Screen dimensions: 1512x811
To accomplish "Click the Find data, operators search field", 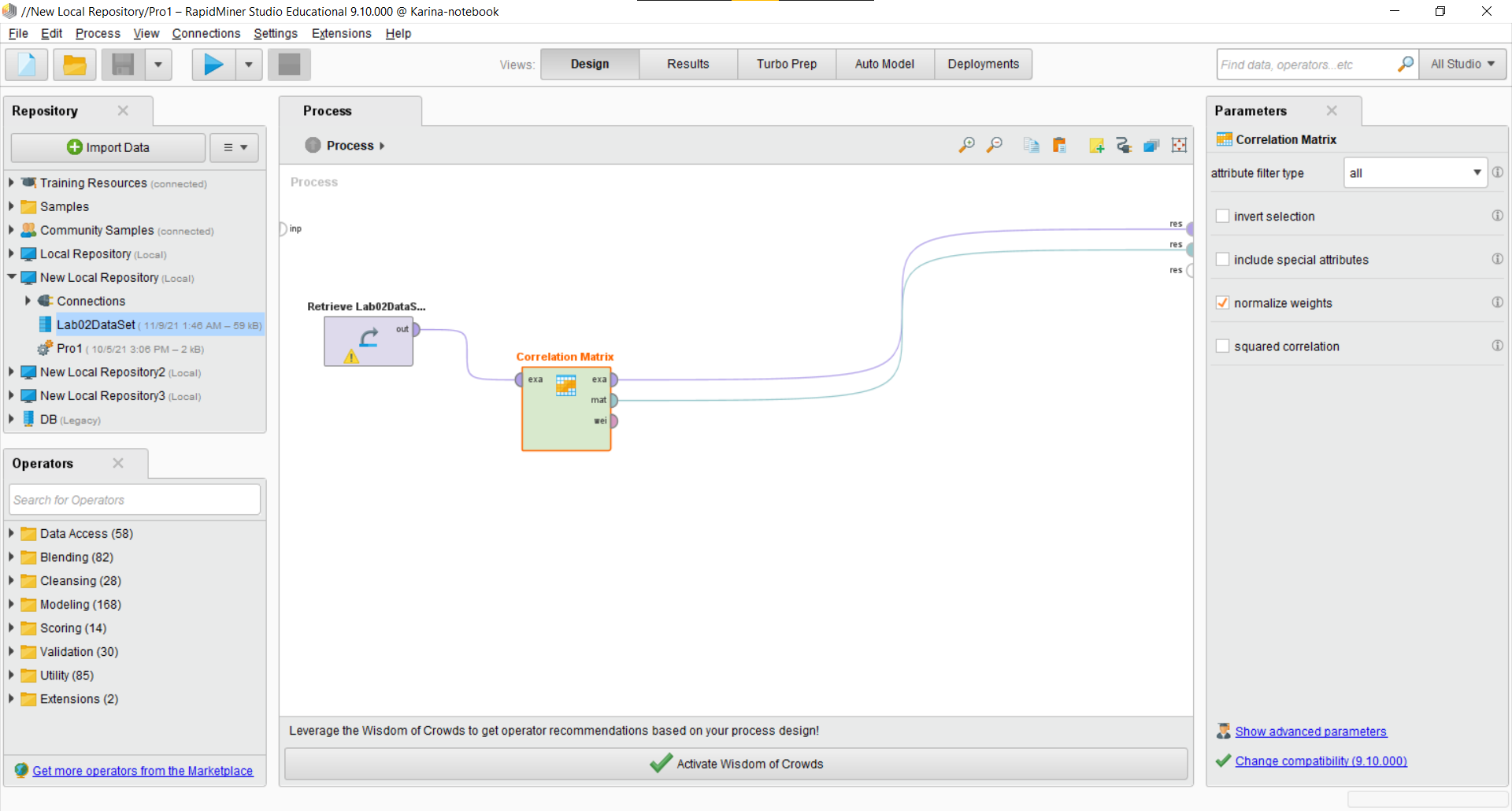I will [x=1307, y=64].
